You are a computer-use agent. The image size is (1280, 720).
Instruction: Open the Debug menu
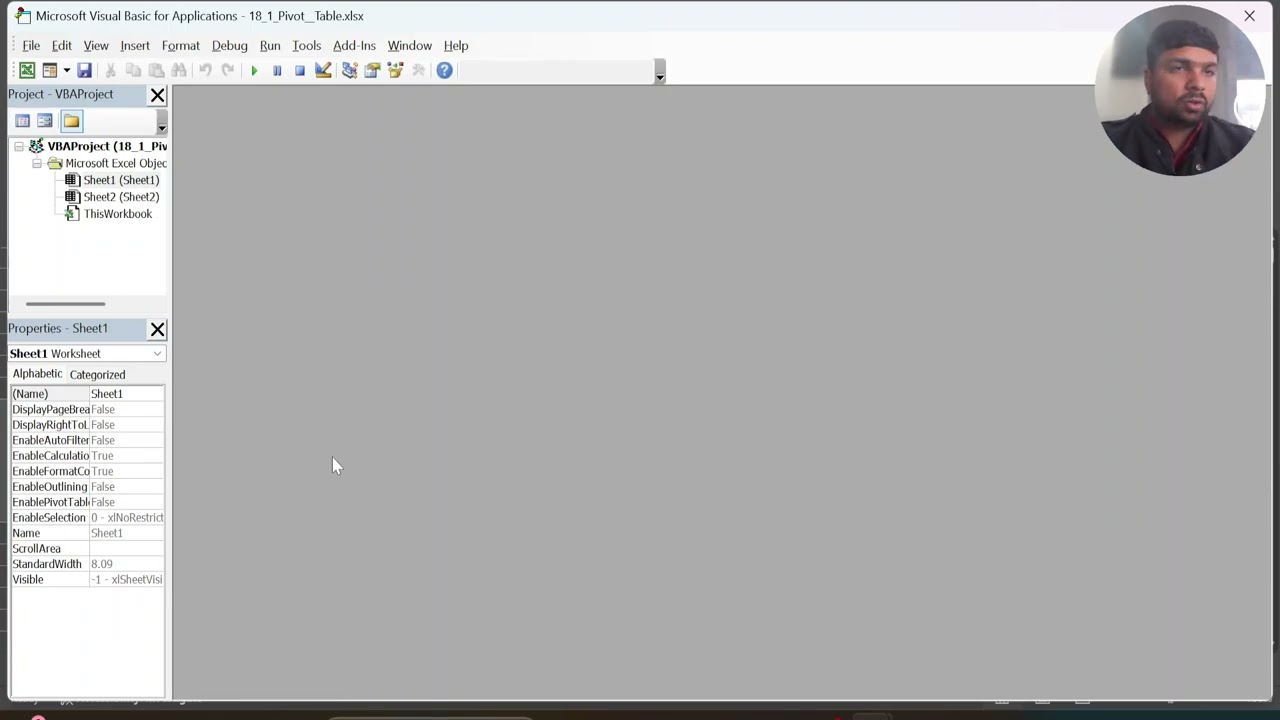pos(229,46)
